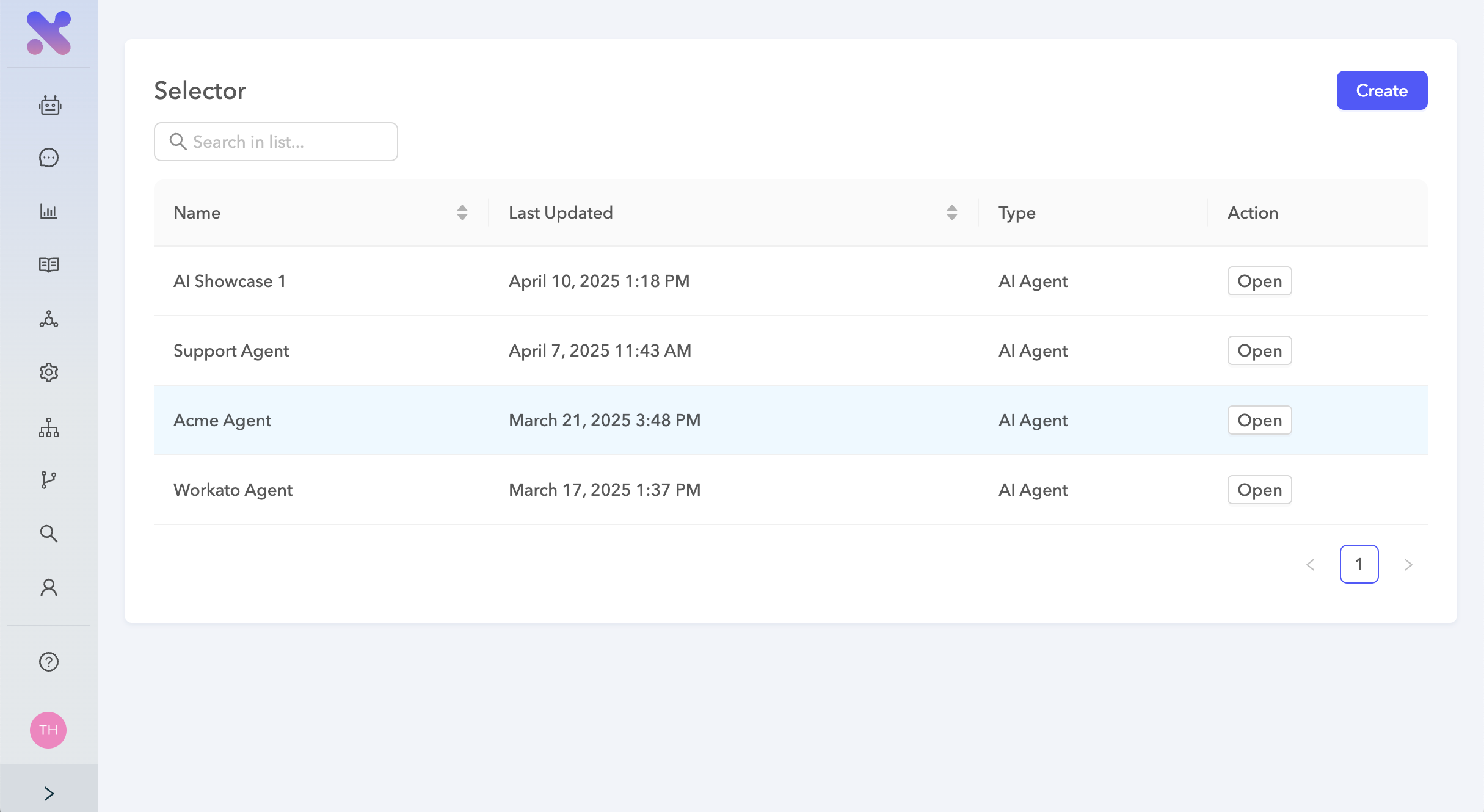Select the integrations node icon
The width and height of the screenshot is (1484, 812).
coord(49,319)
